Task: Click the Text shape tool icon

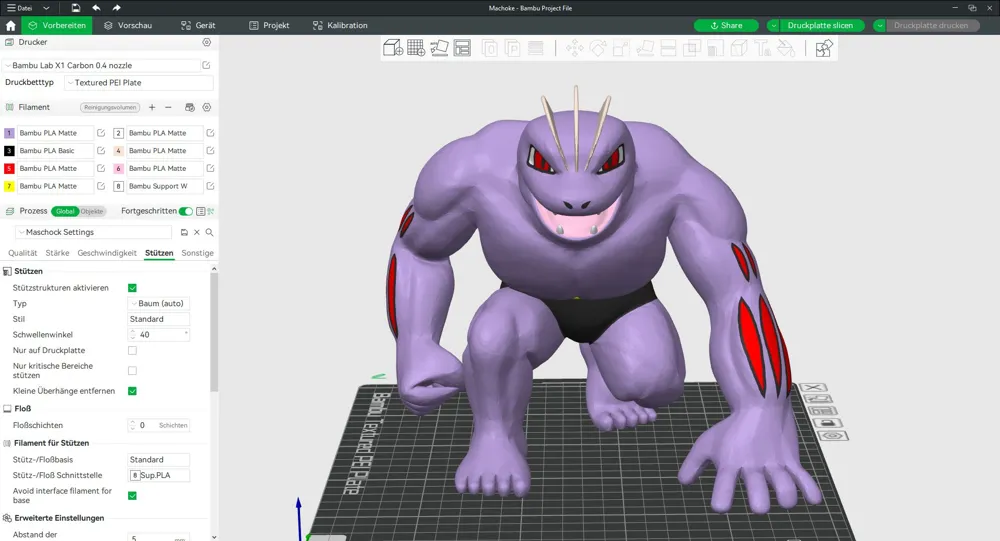Action: pyautogui.click(x=762, y=48)
